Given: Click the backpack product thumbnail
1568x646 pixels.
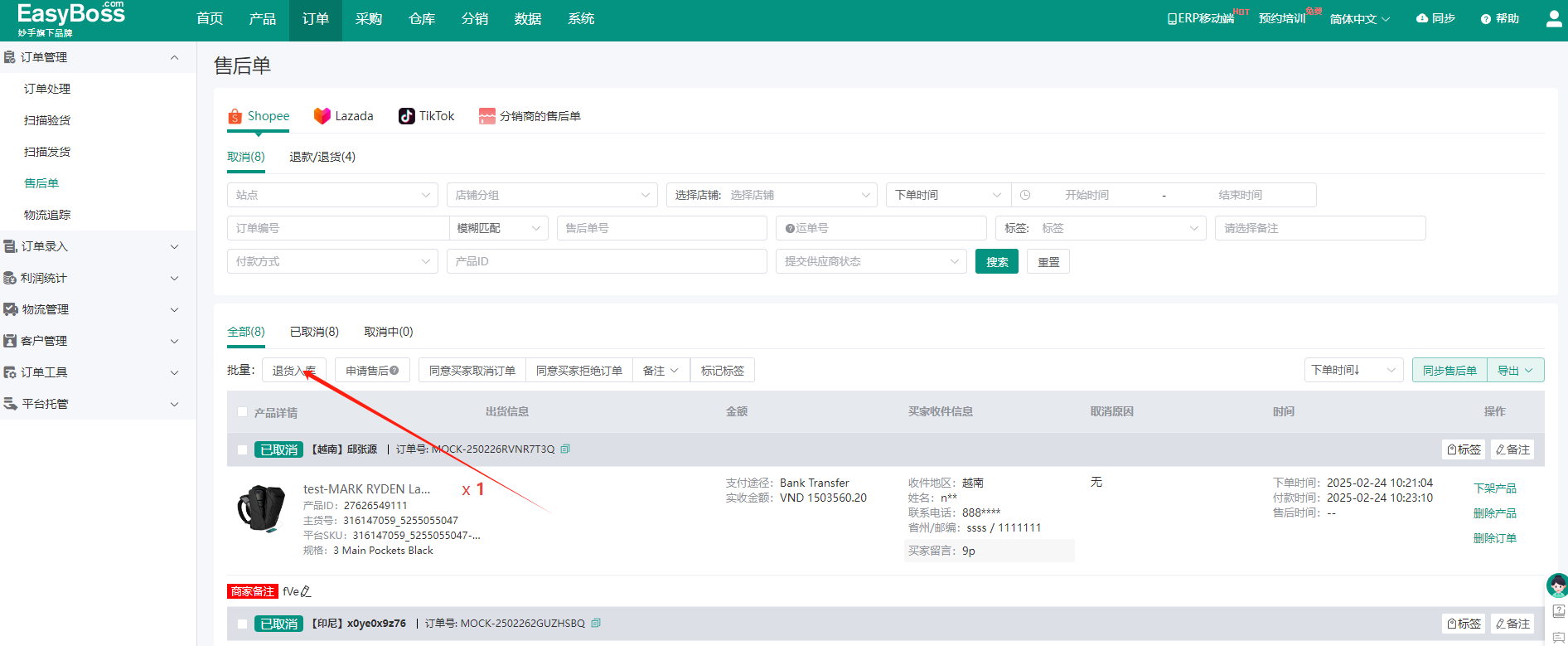Looking at the screenshot, I should (262, 508).
